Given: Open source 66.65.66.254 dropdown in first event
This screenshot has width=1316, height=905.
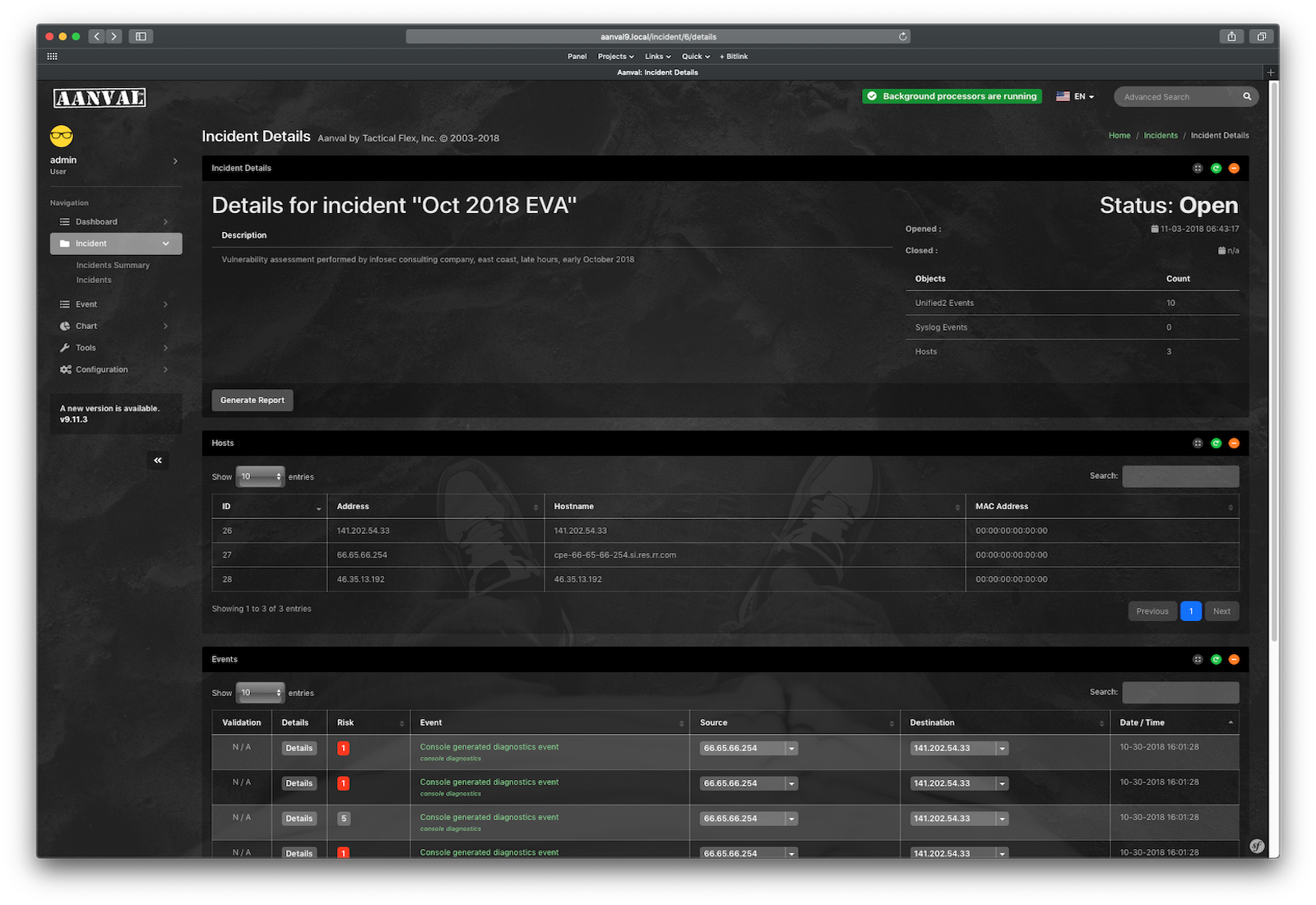Looking at the screenshot, I should [791, 749].
